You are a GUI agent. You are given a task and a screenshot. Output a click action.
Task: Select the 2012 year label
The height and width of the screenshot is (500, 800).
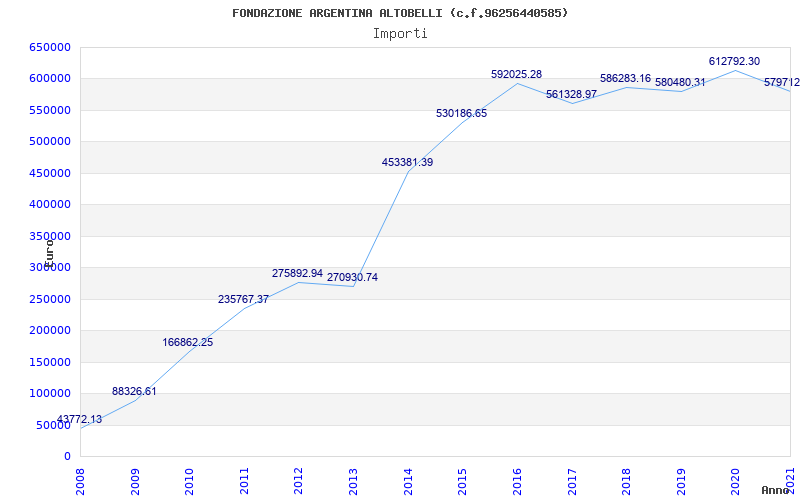299,481
